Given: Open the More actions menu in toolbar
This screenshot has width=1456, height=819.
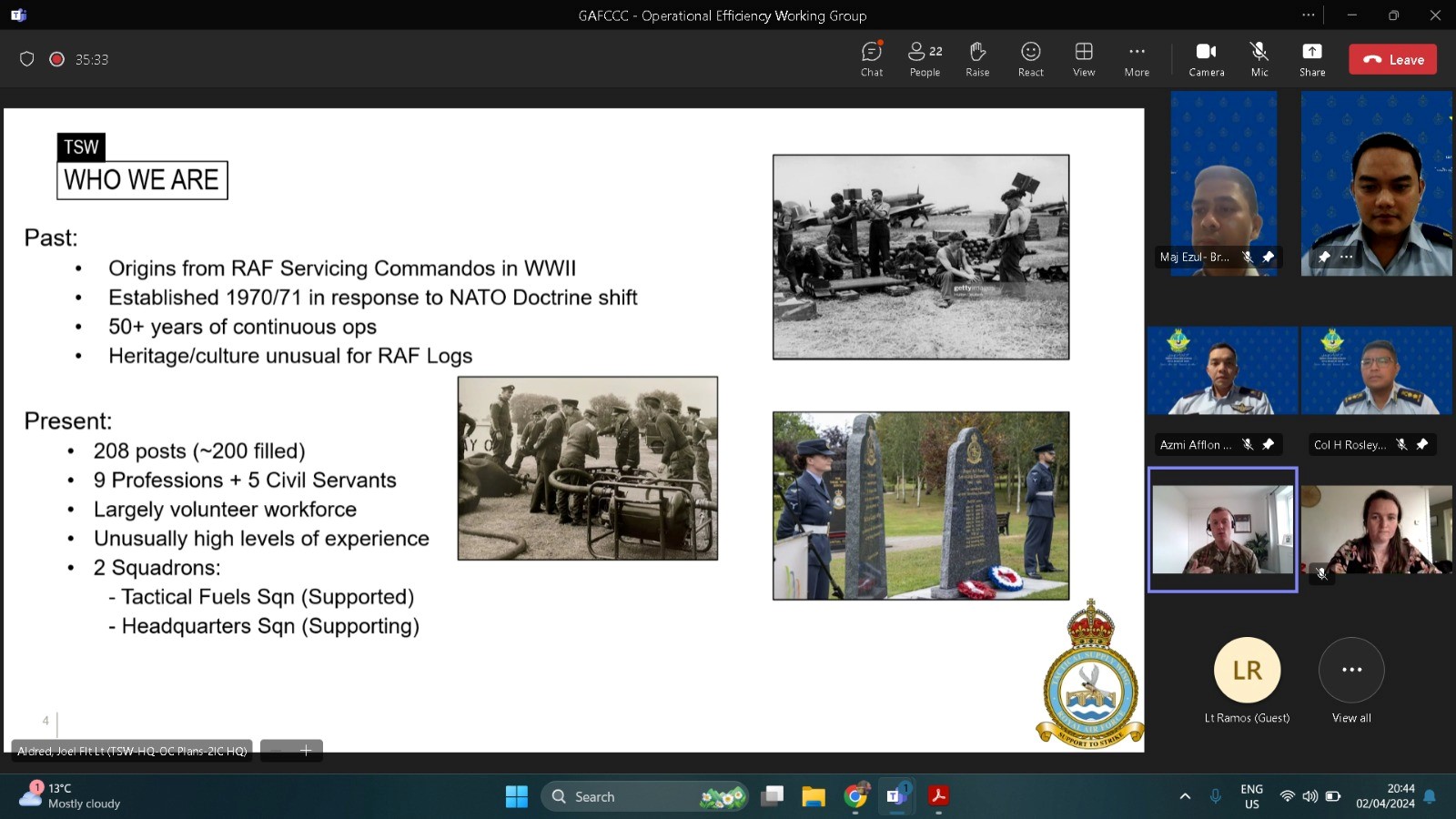Looking at the screenshot, I should [x=1137, y=59].
